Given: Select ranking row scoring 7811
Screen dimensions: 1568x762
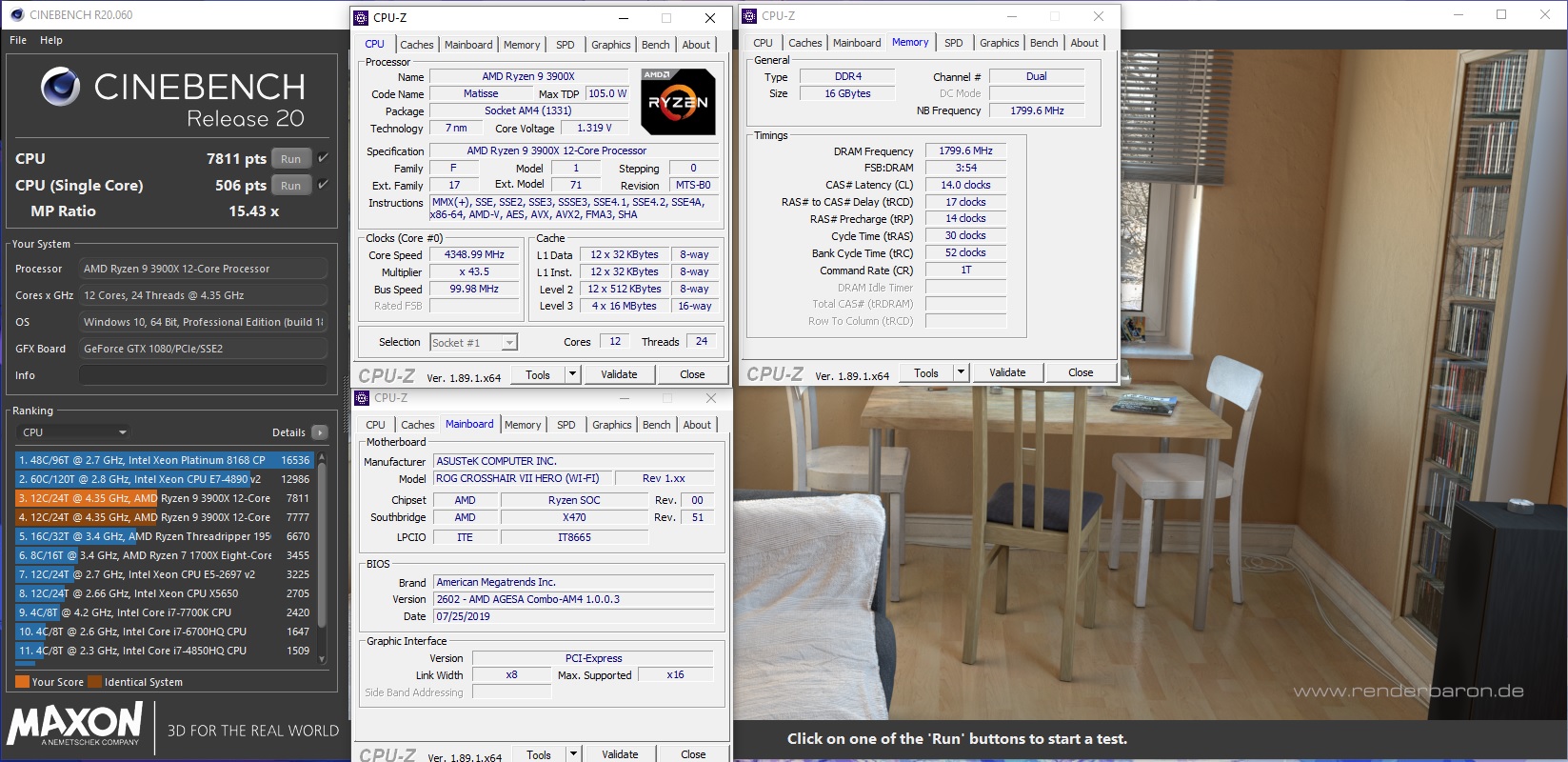Looking at the screenshot, I should (x=164, y=498).
